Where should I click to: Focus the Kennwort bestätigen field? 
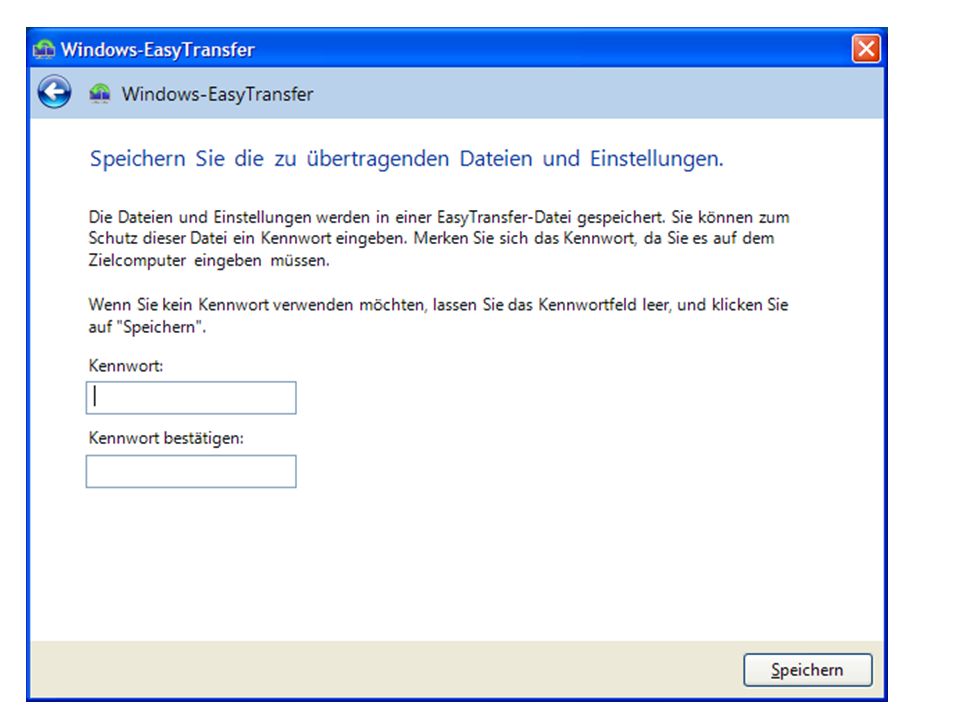click(x=191, y=471)
